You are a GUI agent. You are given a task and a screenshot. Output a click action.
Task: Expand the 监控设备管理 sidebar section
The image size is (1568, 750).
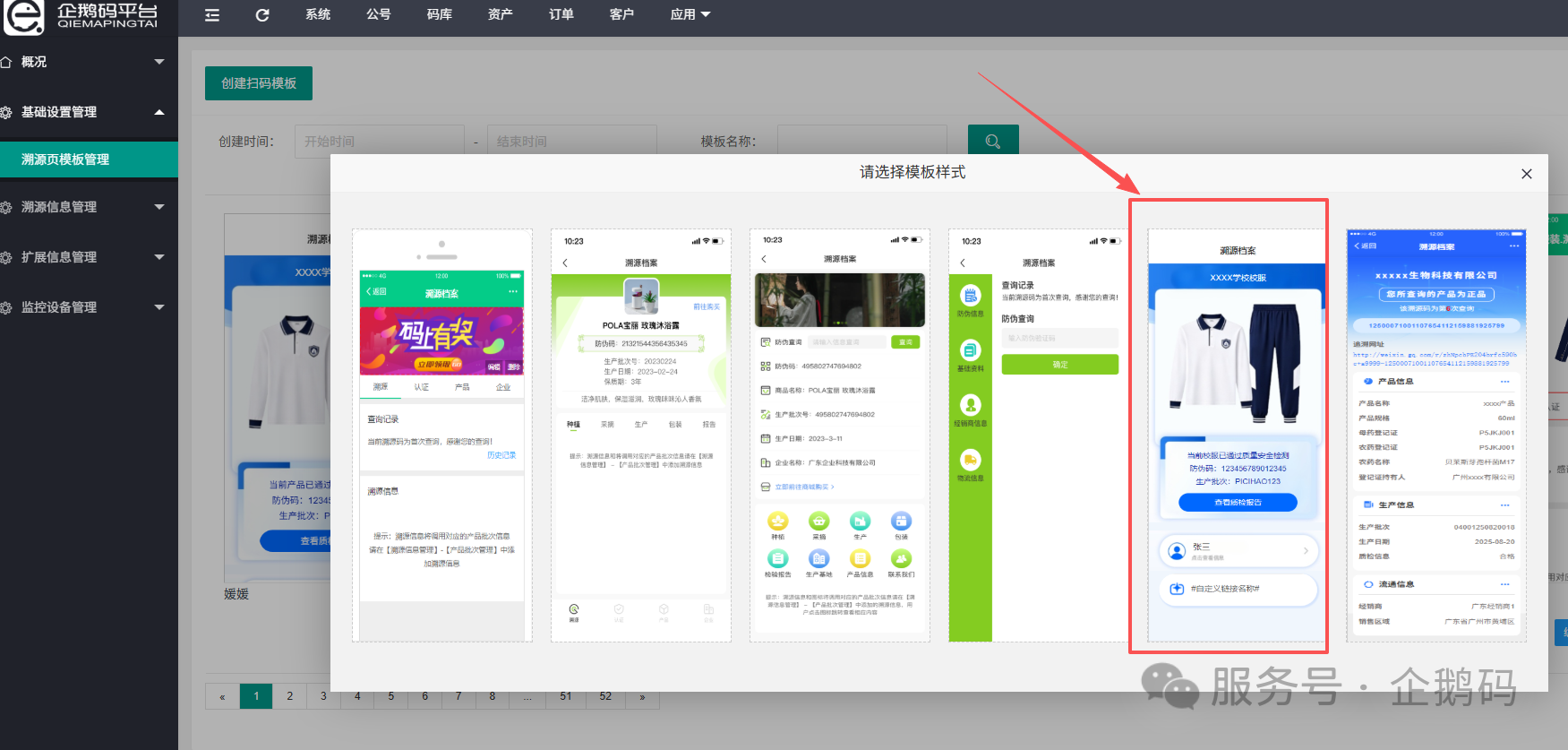click(89, 307)
